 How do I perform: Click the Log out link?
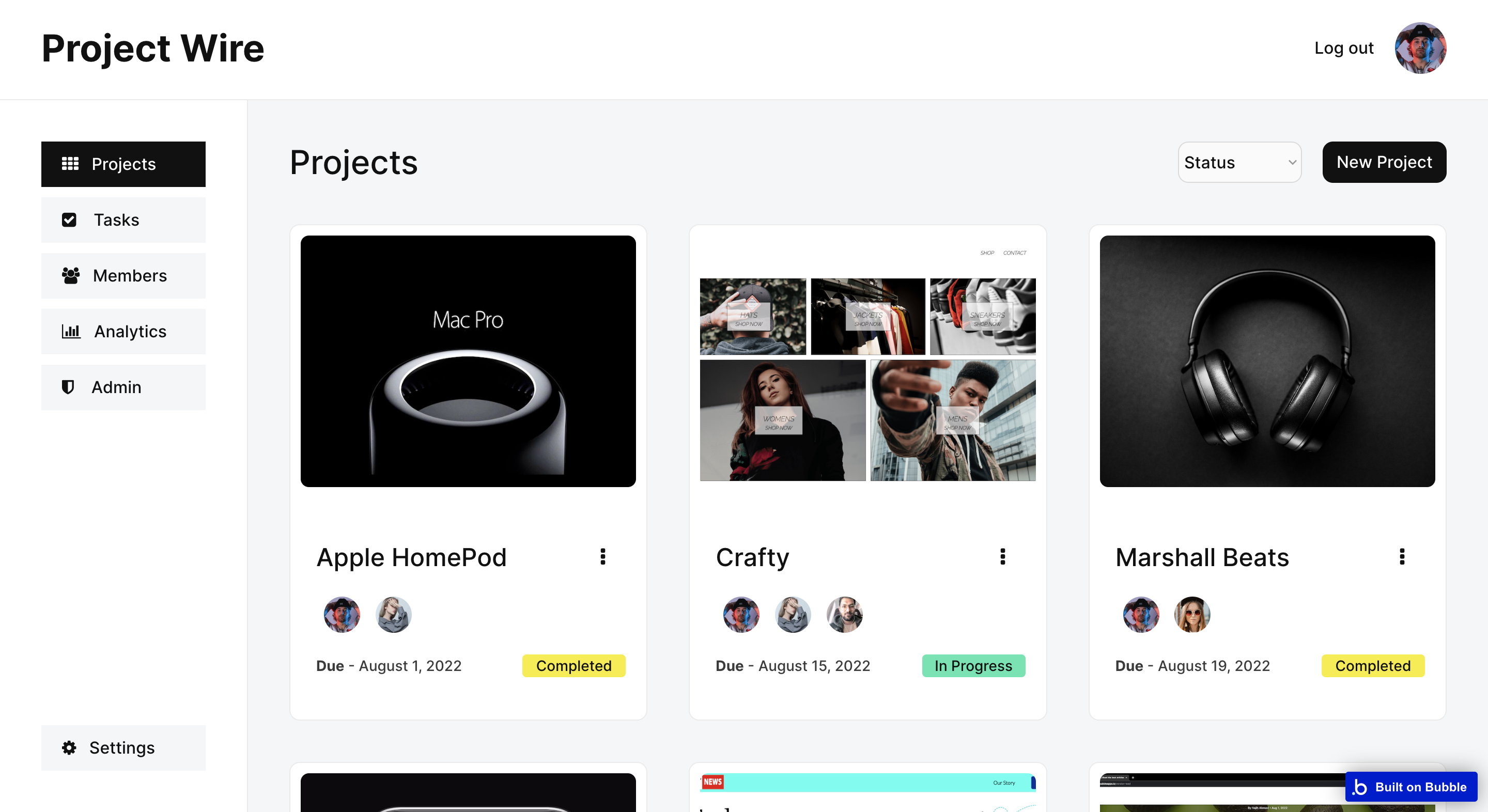click(1343, 48)
